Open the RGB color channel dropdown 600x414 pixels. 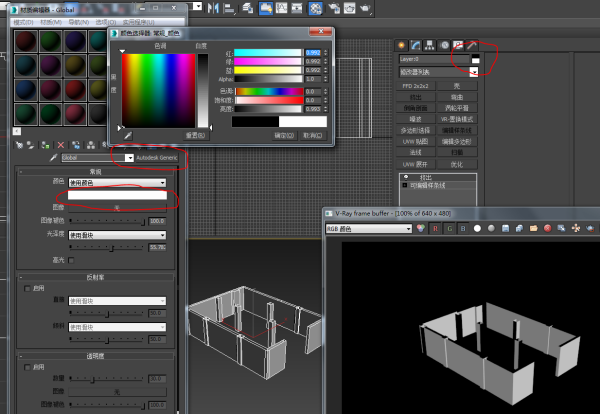point(409,228)
